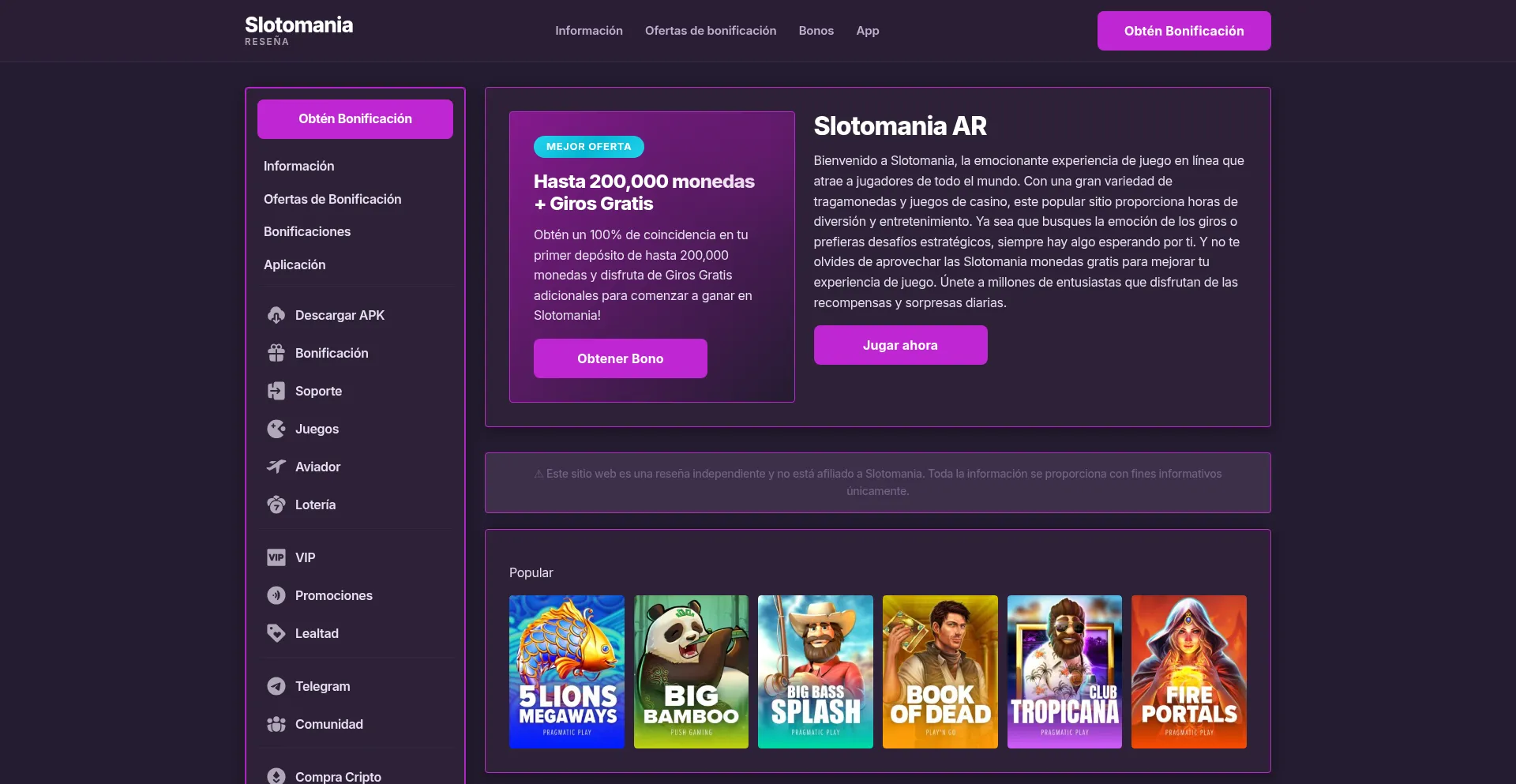Click the Hasta 200,000 monedas offer heading
Image resolution: width=1516 pixels, height=784 pixels.
click(644, 192)
